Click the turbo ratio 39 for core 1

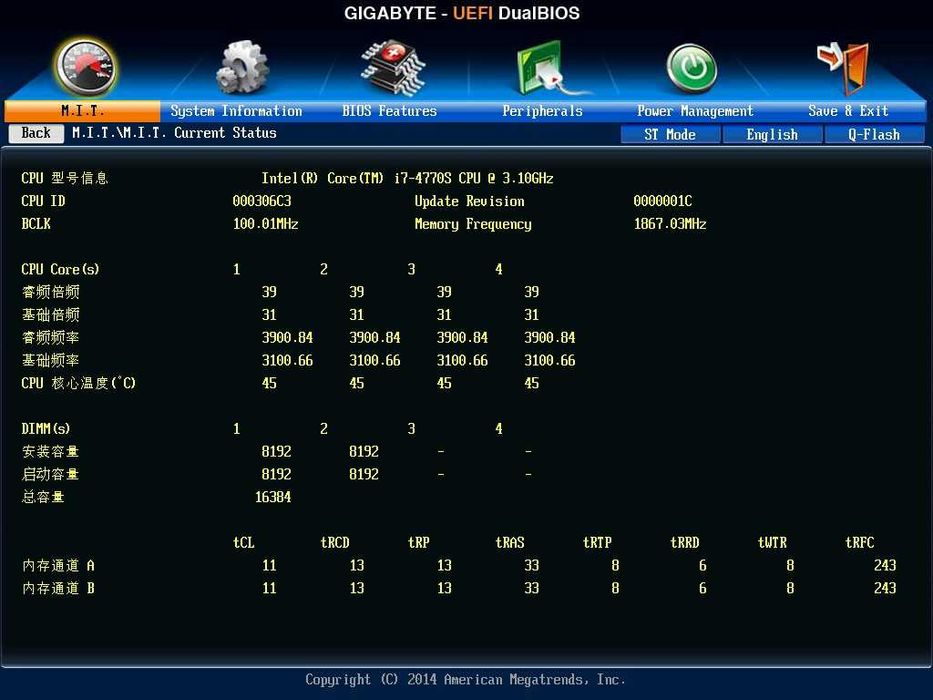[269, 292]
